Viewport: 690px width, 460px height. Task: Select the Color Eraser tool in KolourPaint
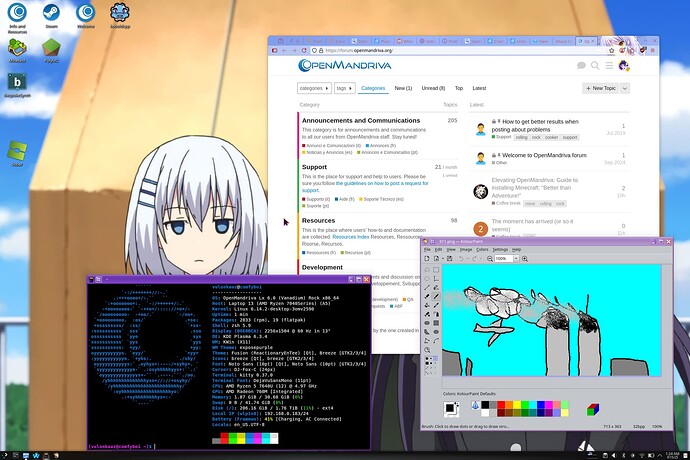(x=427, y=314)
